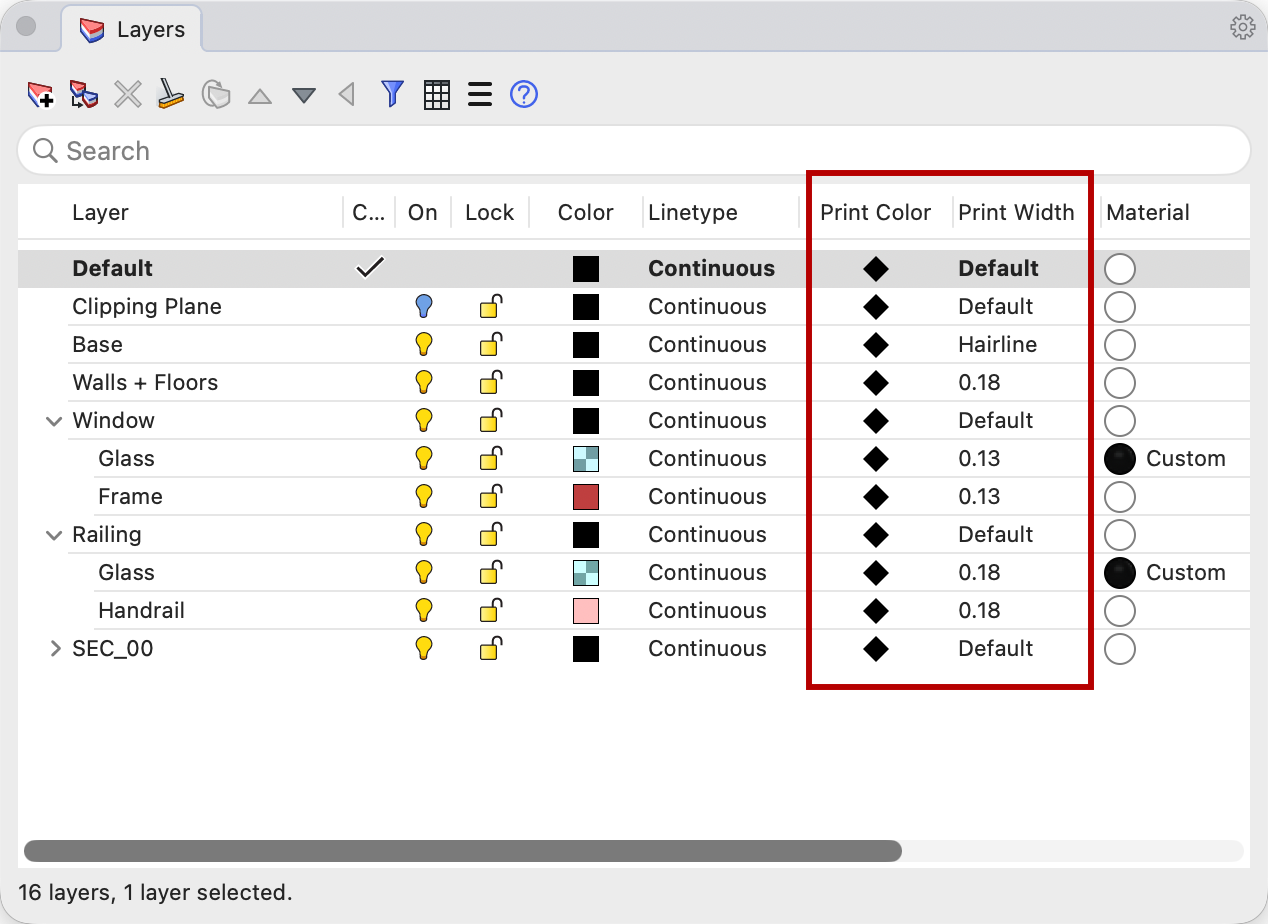
Task: Lock the Handrail layer
Action: tap(490, 611)
